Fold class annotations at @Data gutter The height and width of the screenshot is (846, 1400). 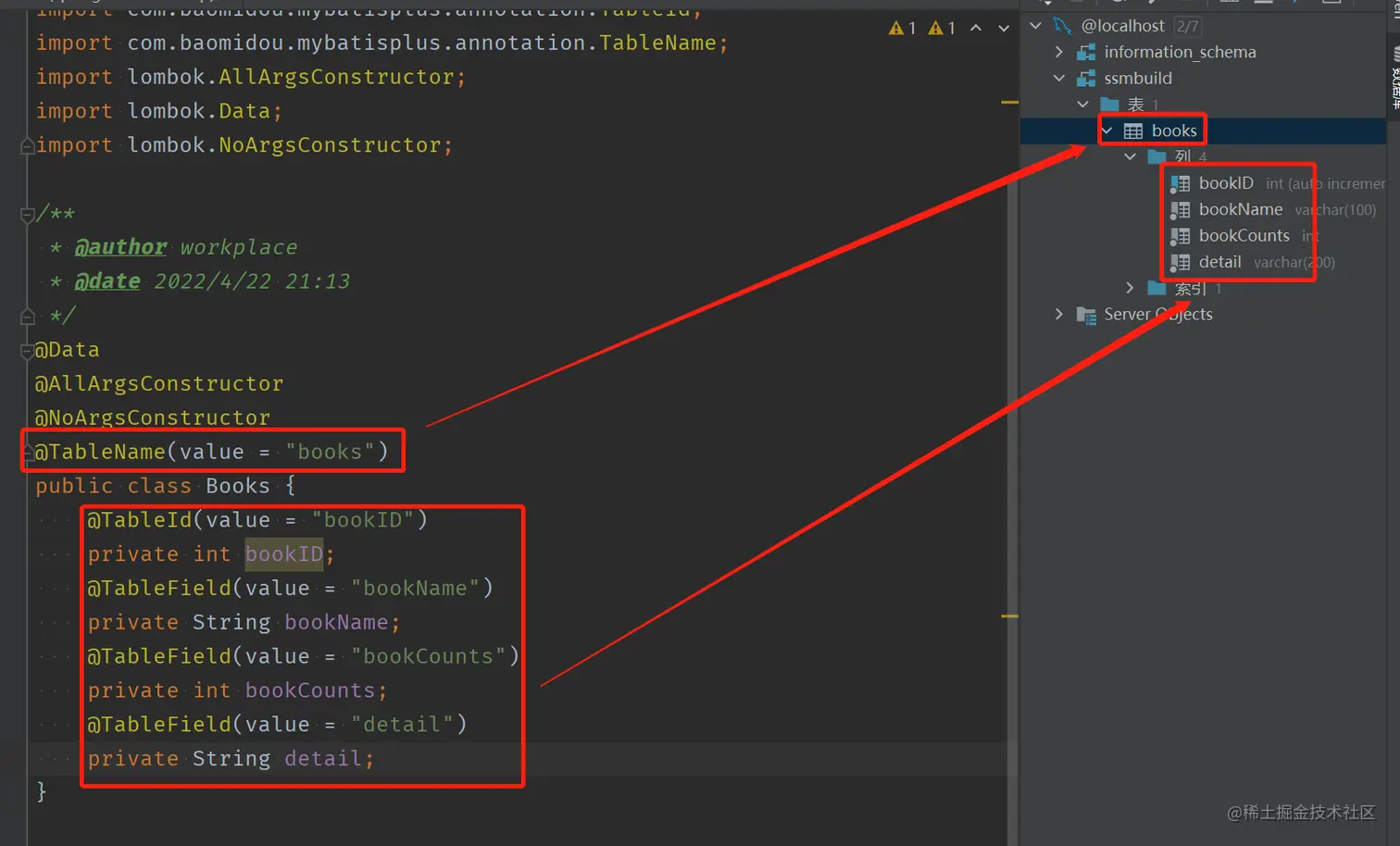click(x=27, y=351)
